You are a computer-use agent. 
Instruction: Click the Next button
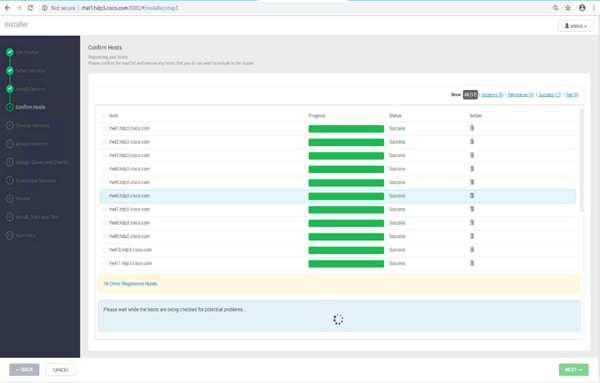pyautogui.click(x=574, y=370)
